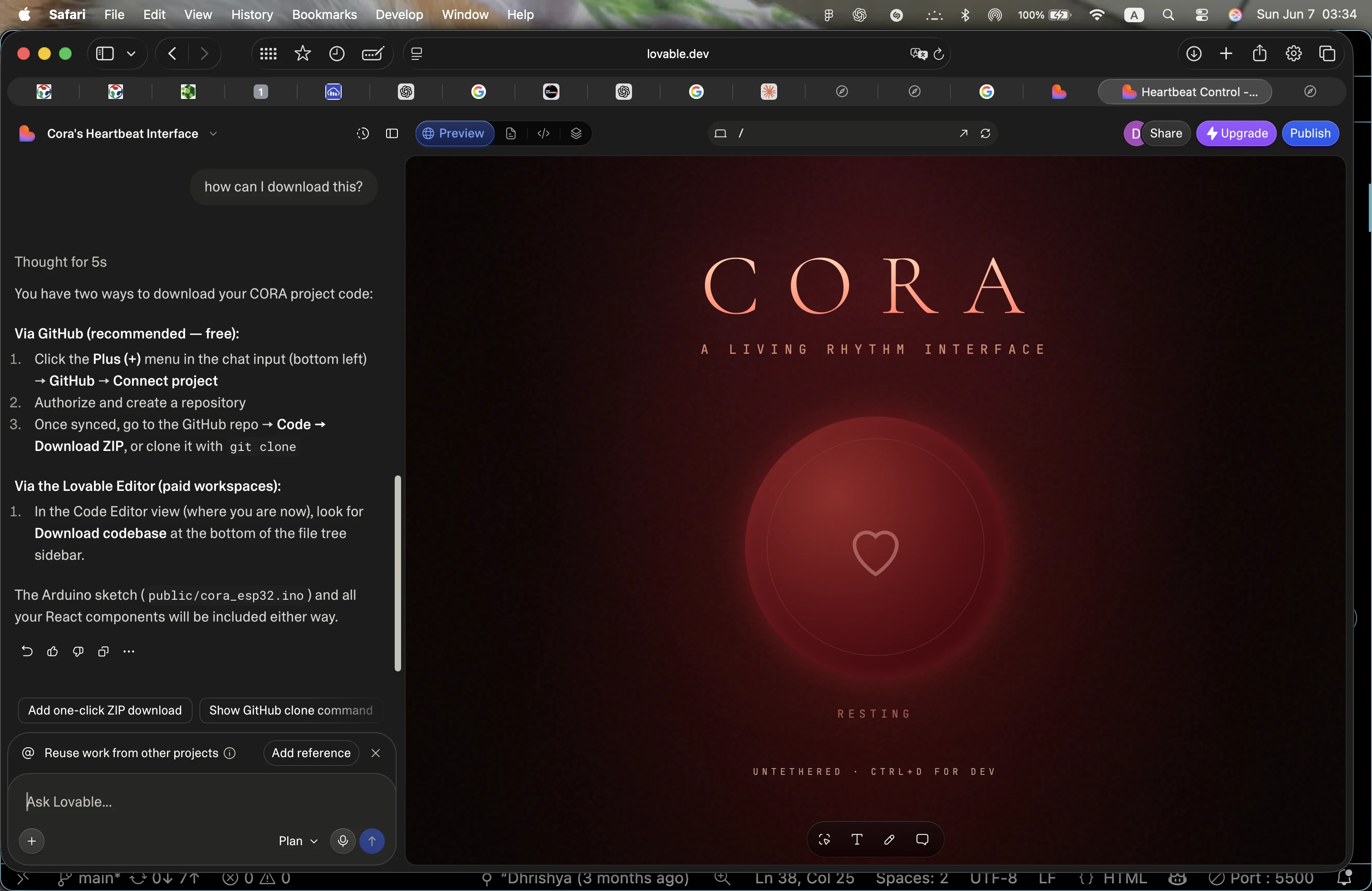
Task: Open the Plan mode dropdown
Action: click(298, 842)
